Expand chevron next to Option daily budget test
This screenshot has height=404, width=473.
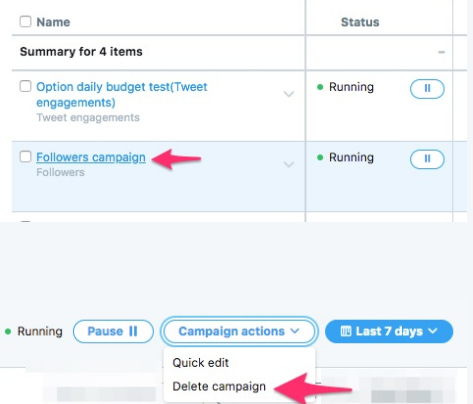point(289,94)
